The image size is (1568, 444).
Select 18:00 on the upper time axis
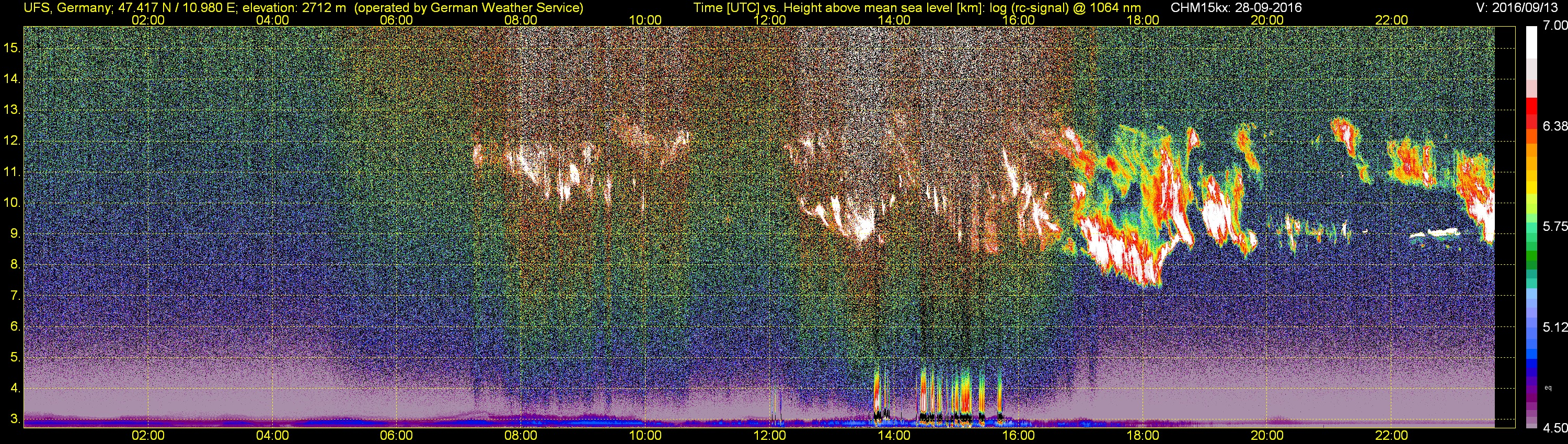pos(1143,20)
